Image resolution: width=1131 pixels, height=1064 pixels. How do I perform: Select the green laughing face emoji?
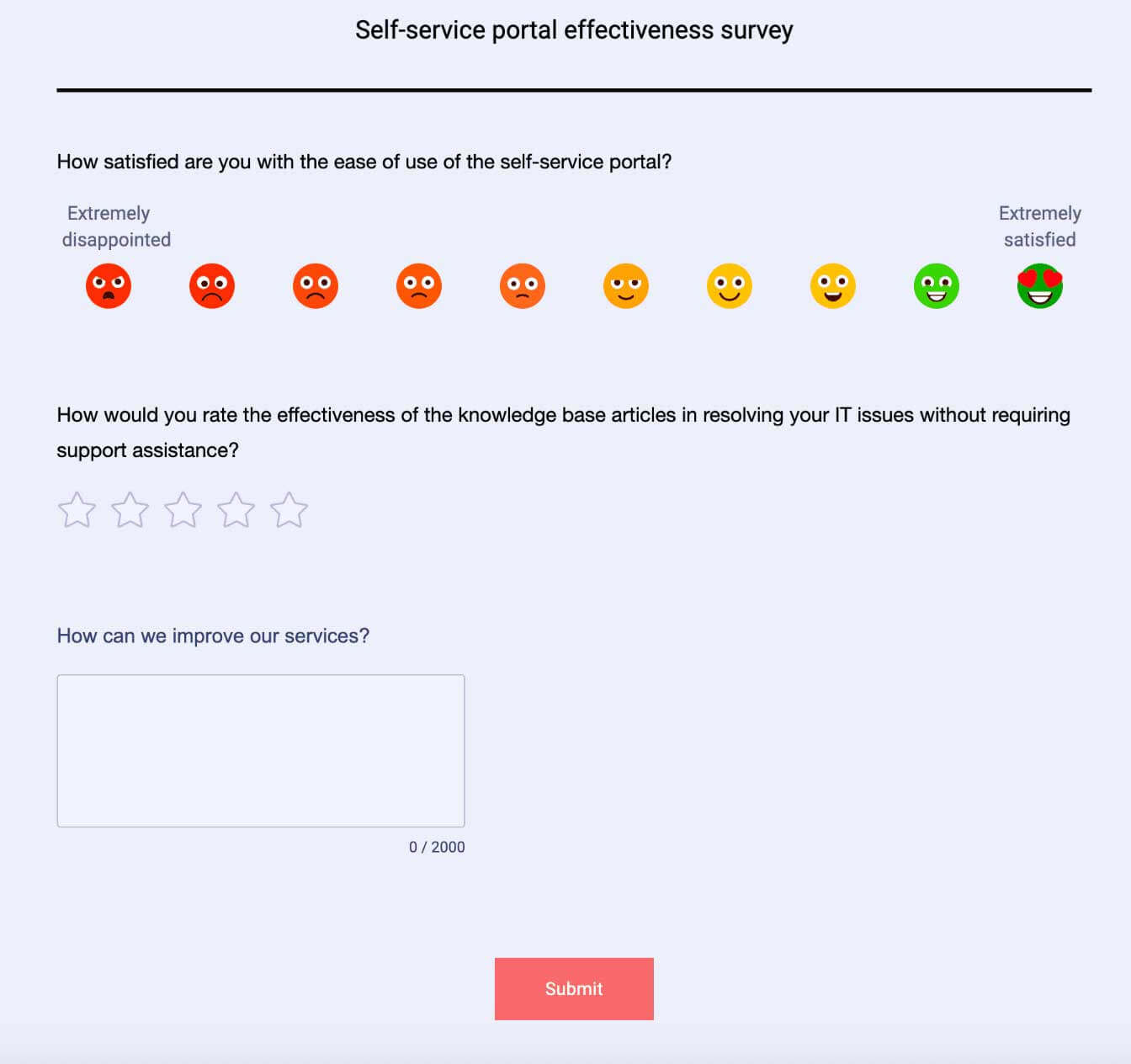[937, 286]
